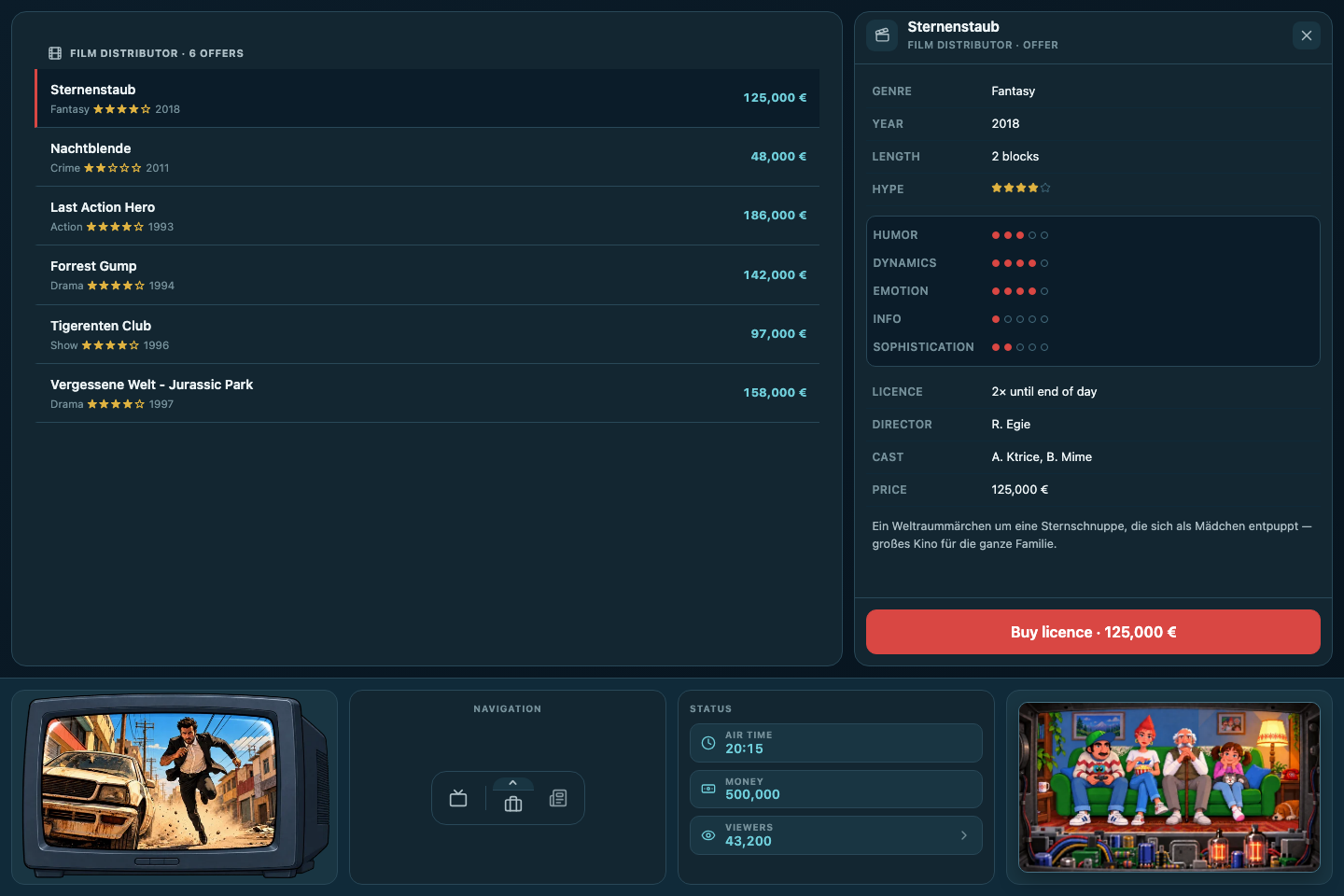Open the Viewers 43,200 status row
Image resolution: width=1344 pixels, height=896 pixels.
coord(836,835)
